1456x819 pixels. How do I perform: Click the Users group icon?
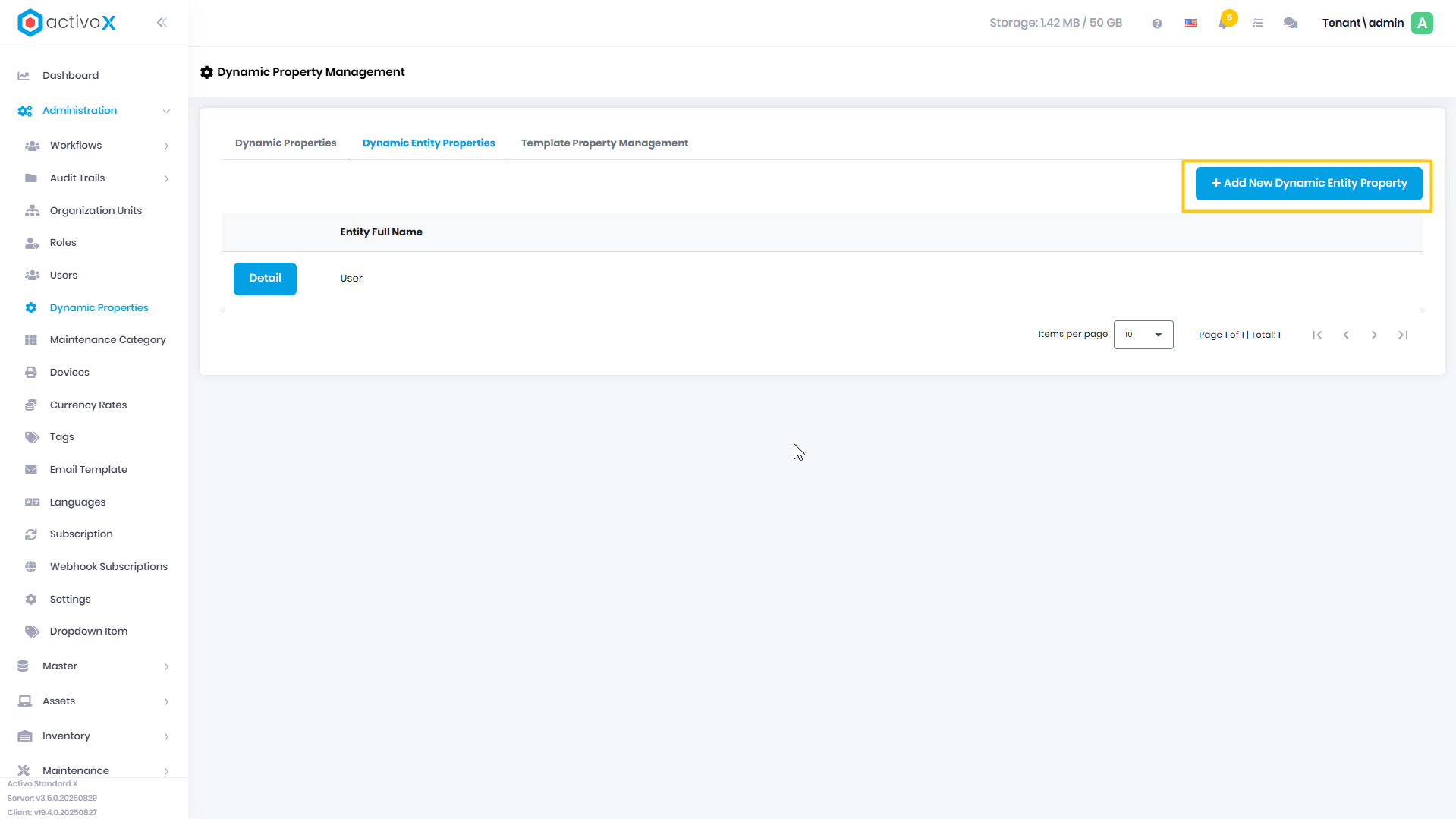(32, 276)
